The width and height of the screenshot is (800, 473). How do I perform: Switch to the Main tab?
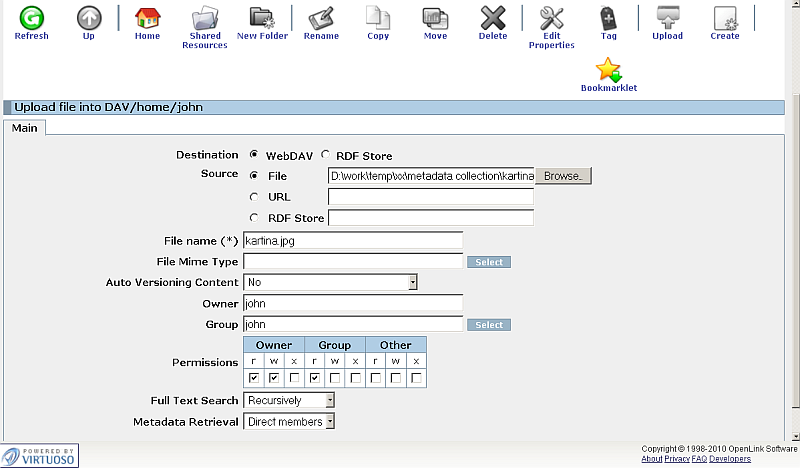click(24, 127)
